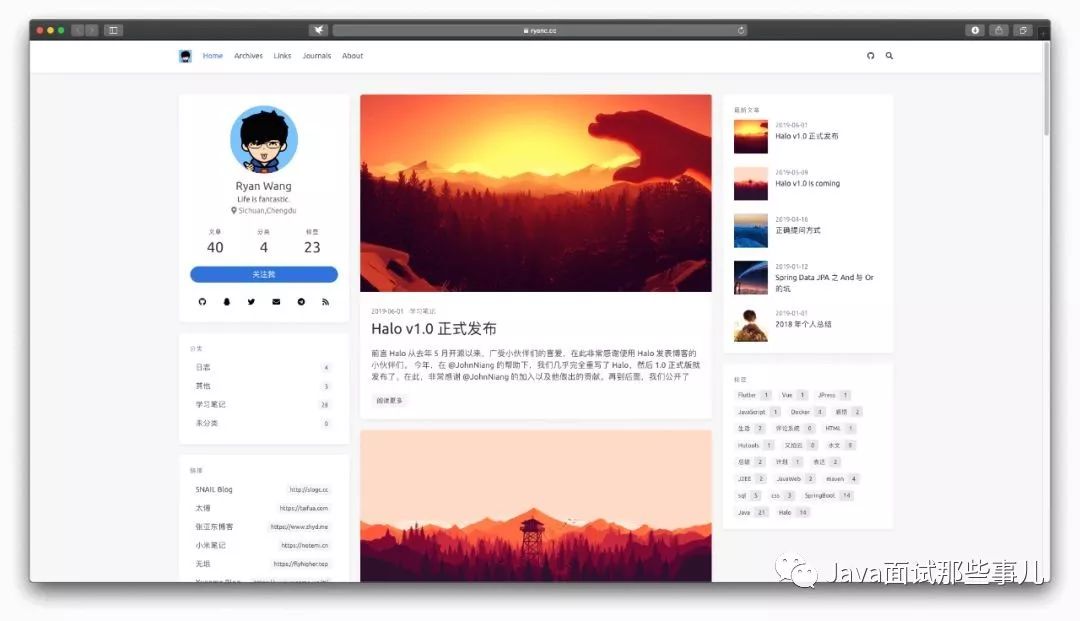Open the email envelope icon in profile card

point(276,302)
